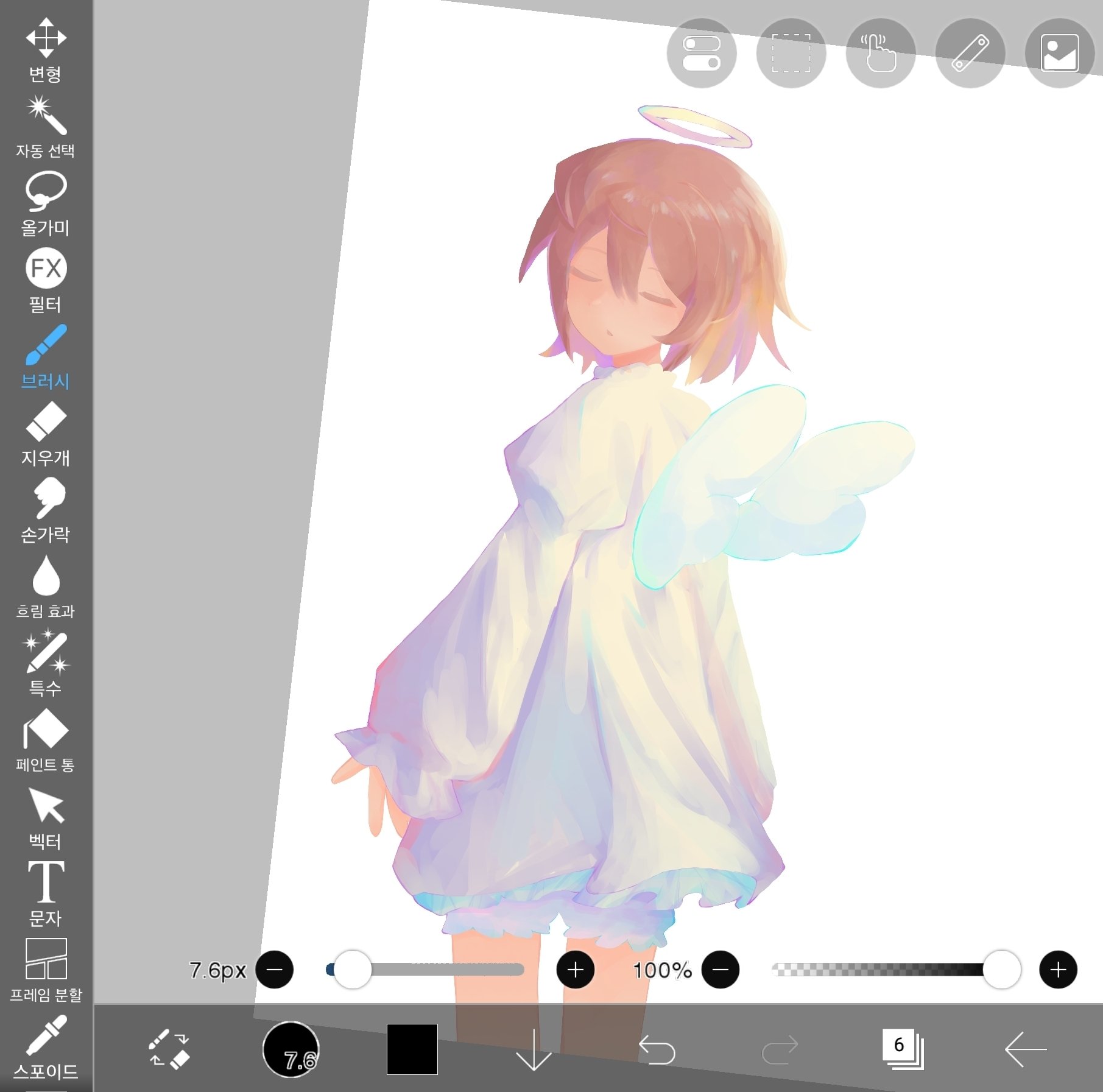Select the Special (특수) pen tool
This screenshot has width=1103, height=1092.
(x=46, y=664)
